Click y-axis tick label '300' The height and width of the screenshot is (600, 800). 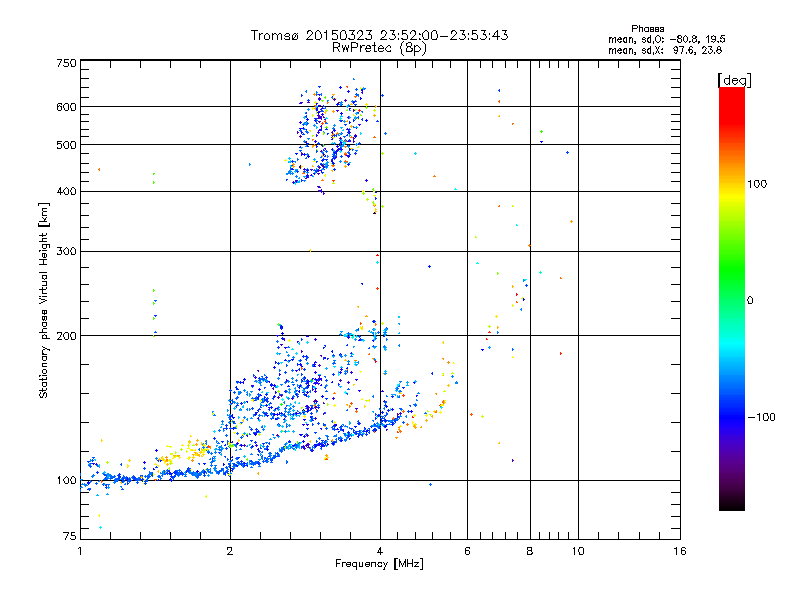(67, 252)
